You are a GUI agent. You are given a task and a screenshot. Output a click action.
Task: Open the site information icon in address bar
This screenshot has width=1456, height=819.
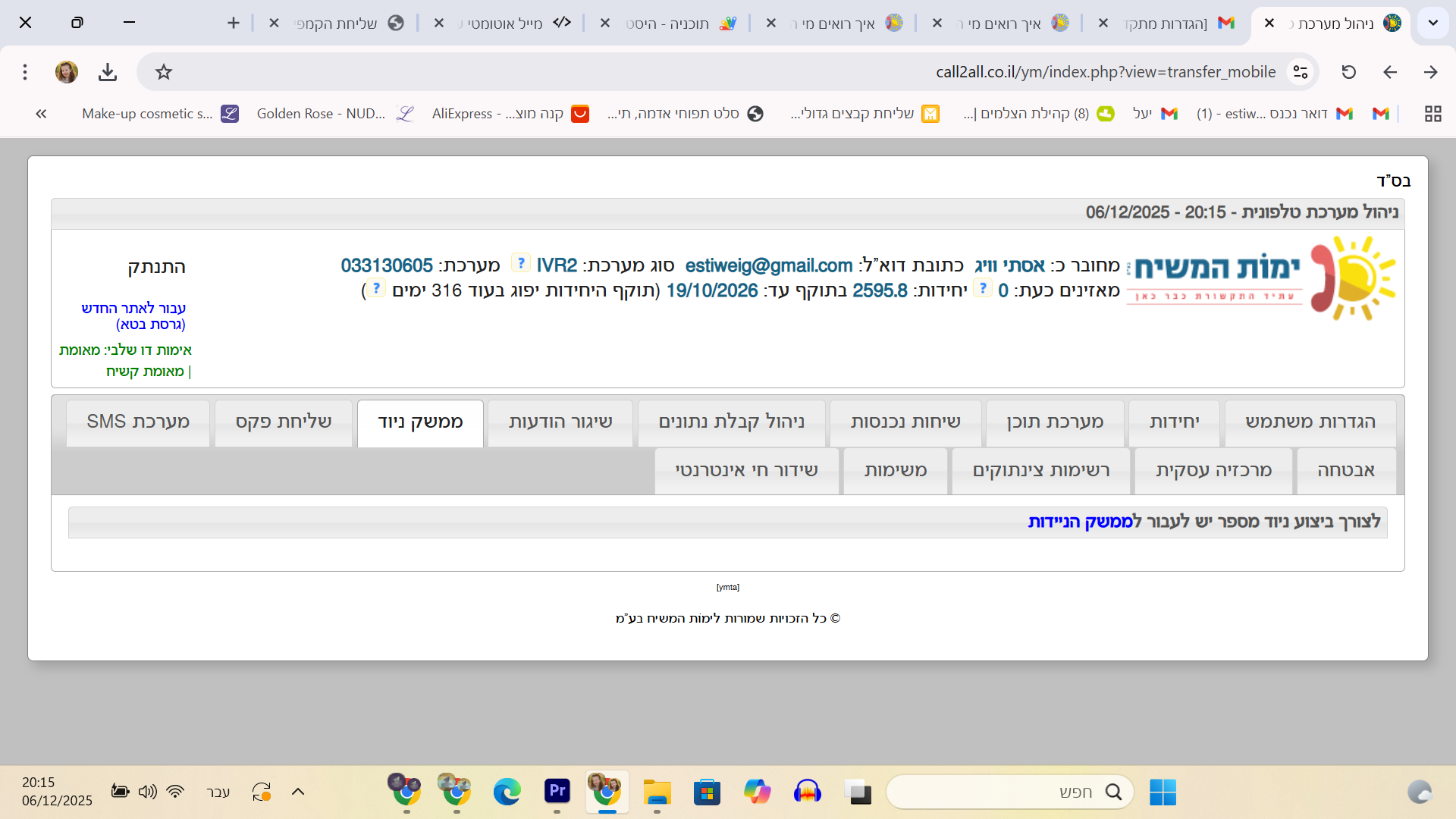tap(1301, 72)
